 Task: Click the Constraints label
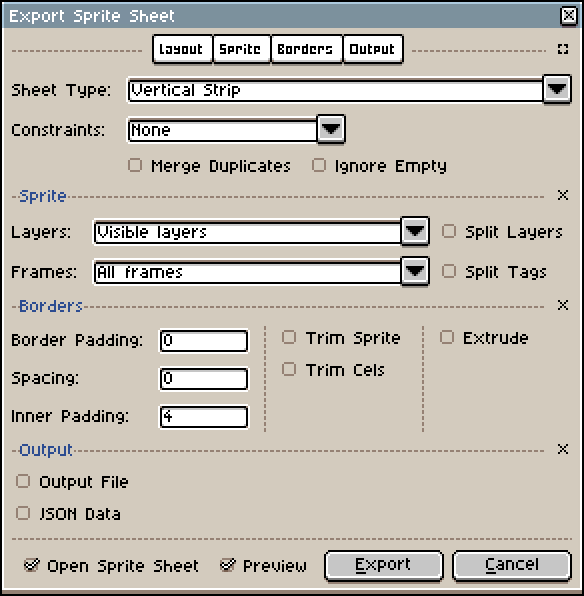58,130
